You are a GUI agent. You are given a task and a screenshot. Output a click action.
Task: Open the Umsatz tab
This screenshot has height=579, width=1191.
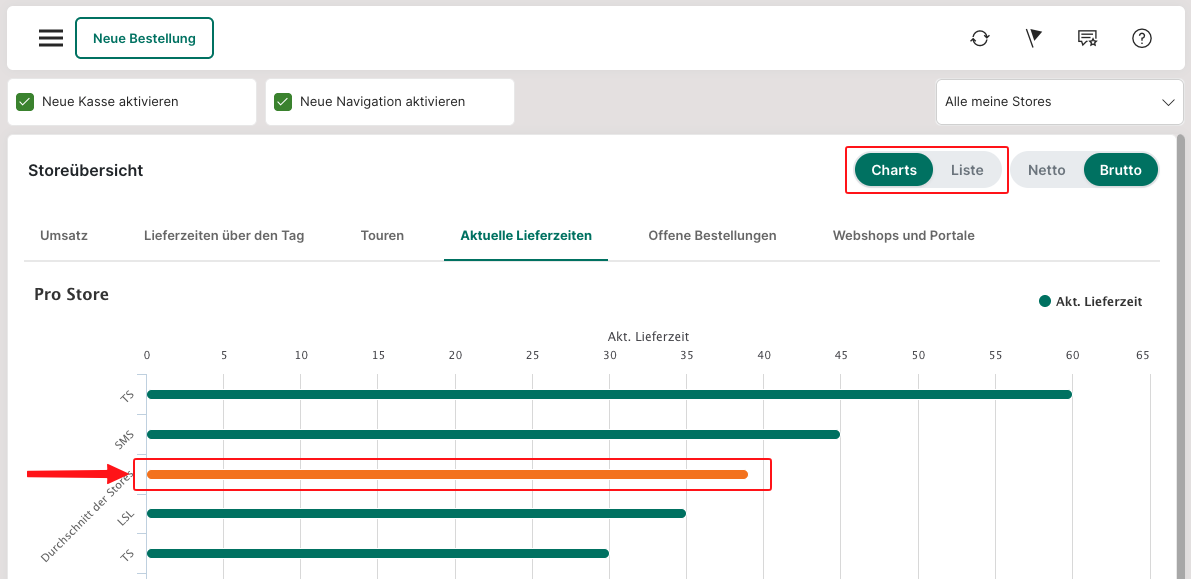[64, 236]
